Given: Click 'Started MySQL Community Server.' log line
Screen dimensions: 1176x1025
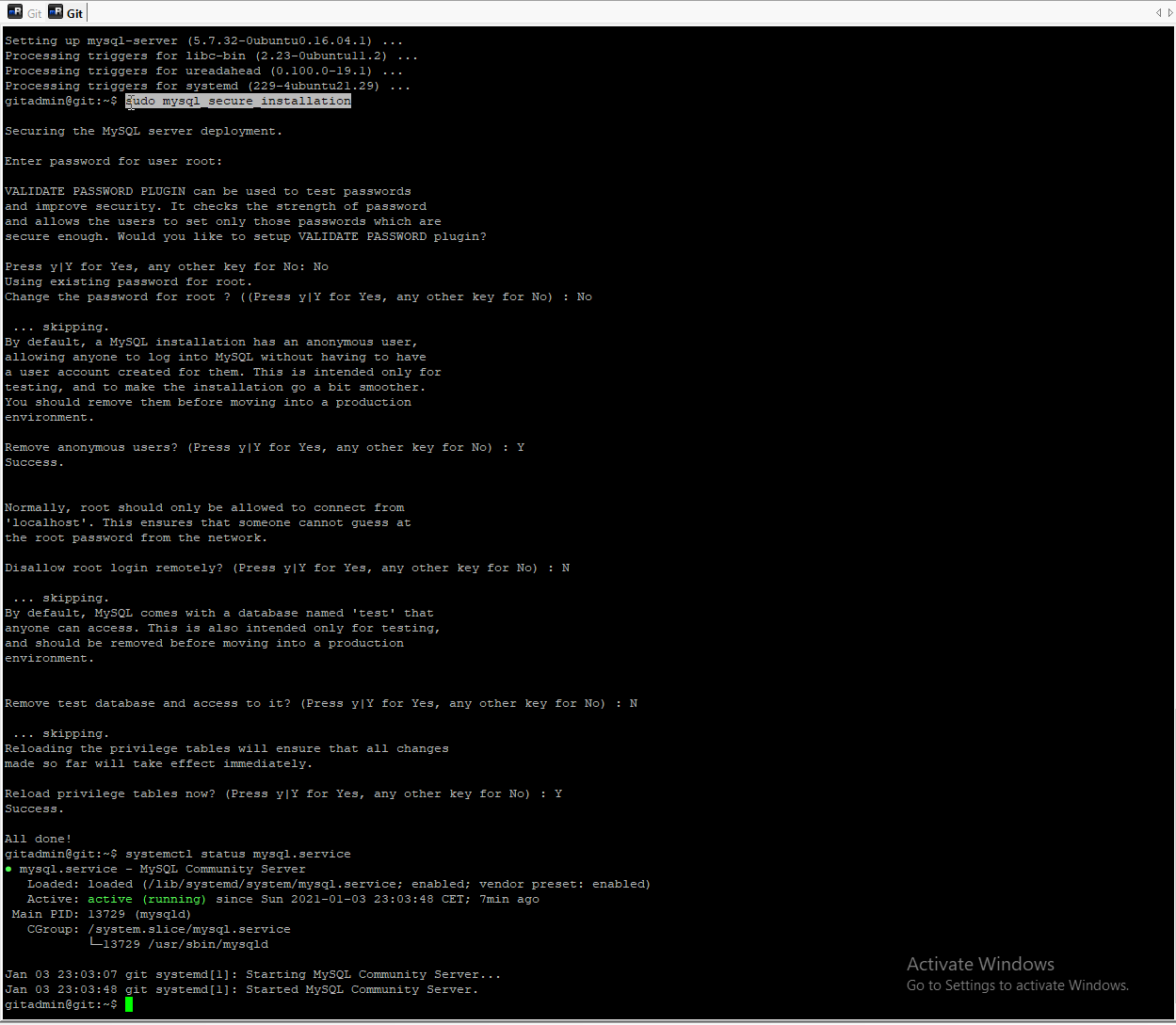Looking at the screenshot, I should (x=241, y=989).
